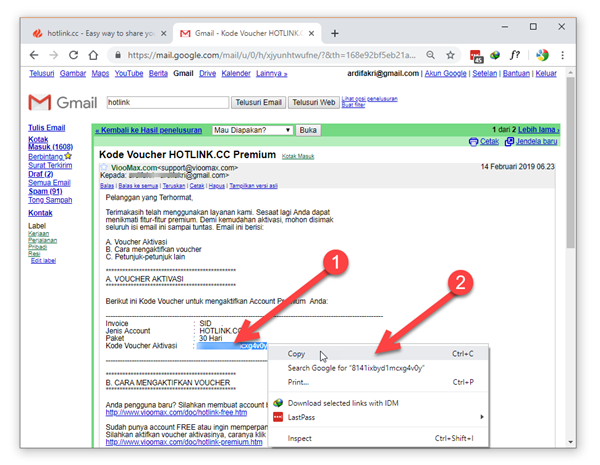600x465 pixels.
Task: Reload the page with the refresh icon
Action: coord(73,55)
